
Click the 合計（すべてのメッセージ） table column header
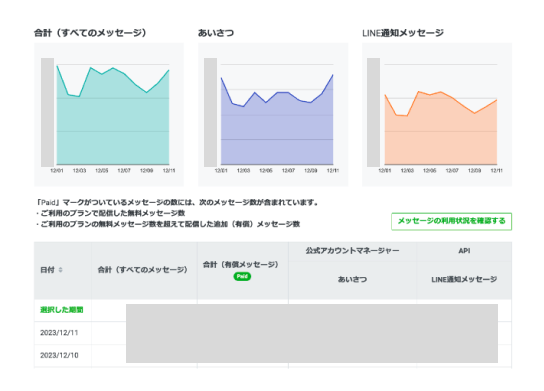tap(143, 270)
